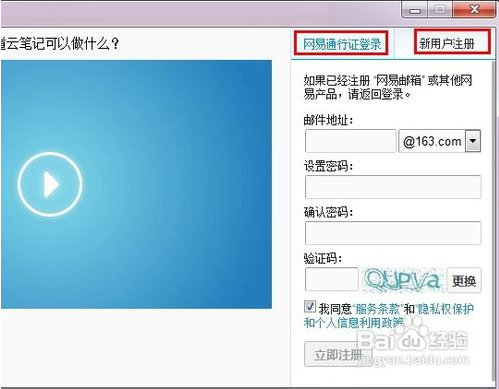This screenshot has height=389, width=499.
Task: Play the intro video with the circular play button
Action: tap(50, 184)
